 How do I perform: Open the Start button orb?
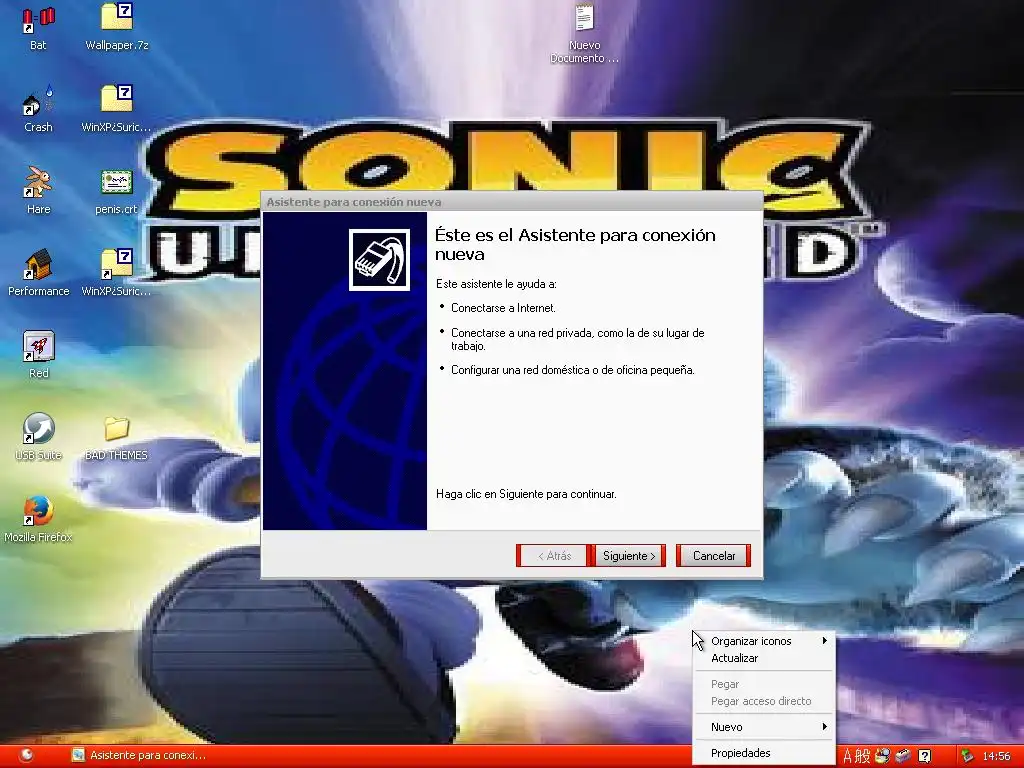click(26, 756)
